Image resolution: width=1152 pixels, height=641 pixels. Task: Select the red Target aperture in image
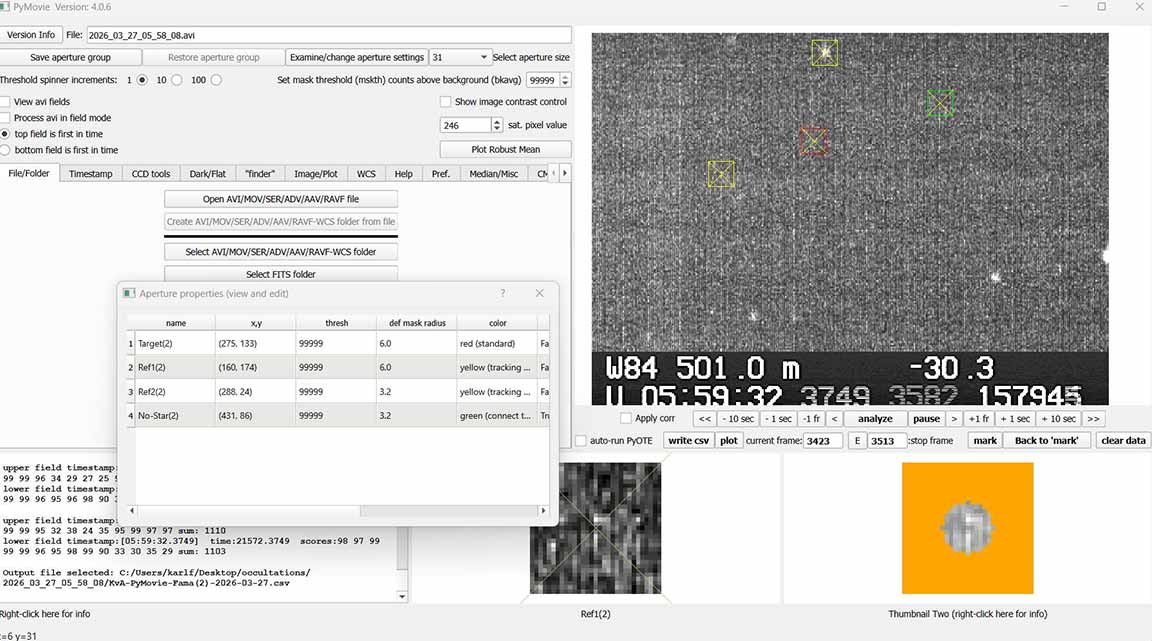pyautogui.click(x=813, y=141)
